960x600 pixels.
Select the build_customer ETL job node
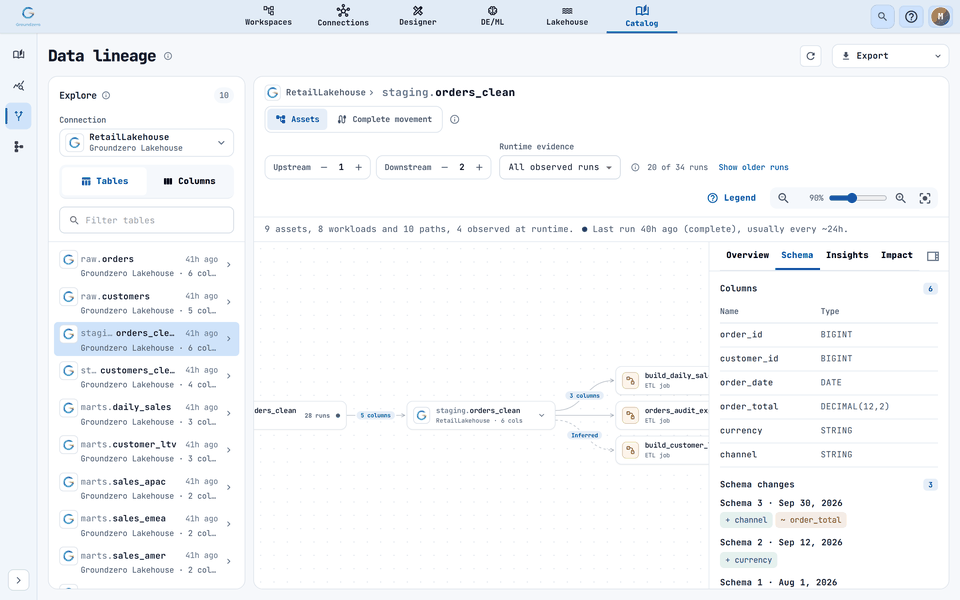pyautogui.click(x=662, y=450)
